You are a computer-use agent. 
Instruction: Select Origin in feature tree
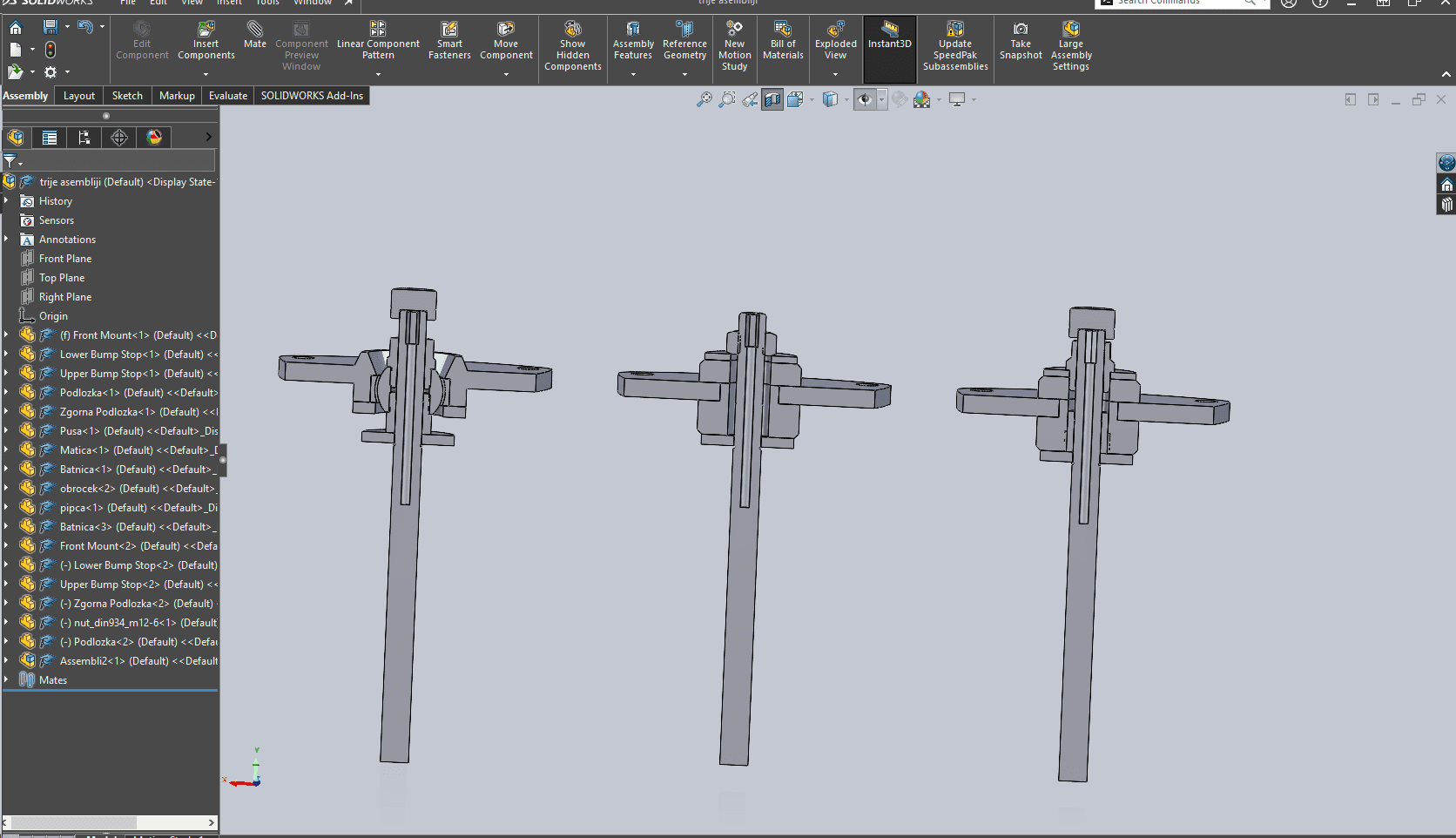[x=53, y=316]
